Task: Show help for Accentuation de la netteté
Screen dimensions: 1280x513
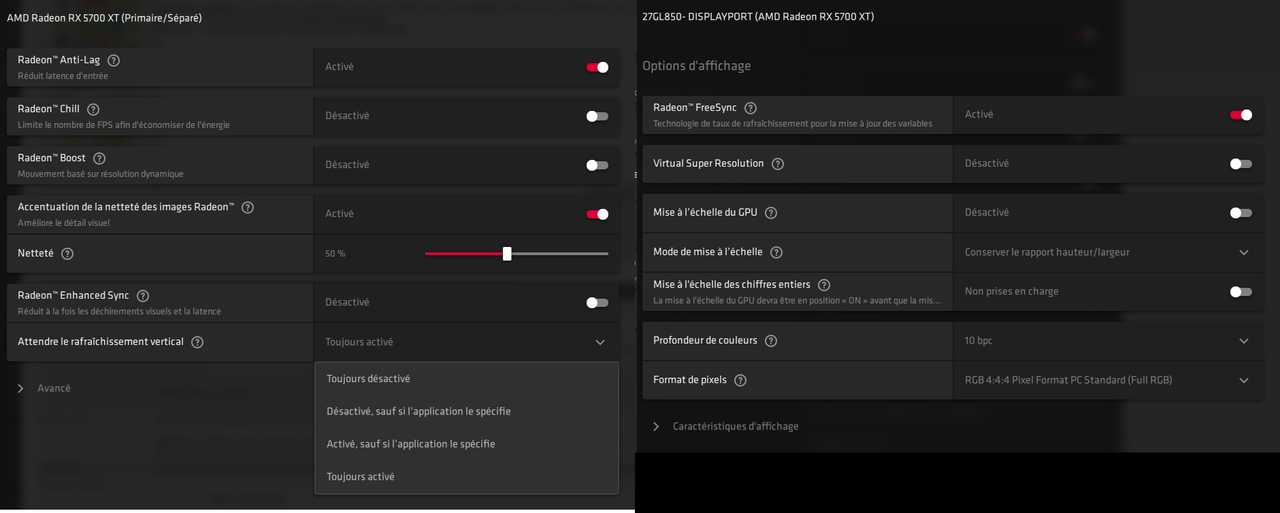Action: coord(248,207)
